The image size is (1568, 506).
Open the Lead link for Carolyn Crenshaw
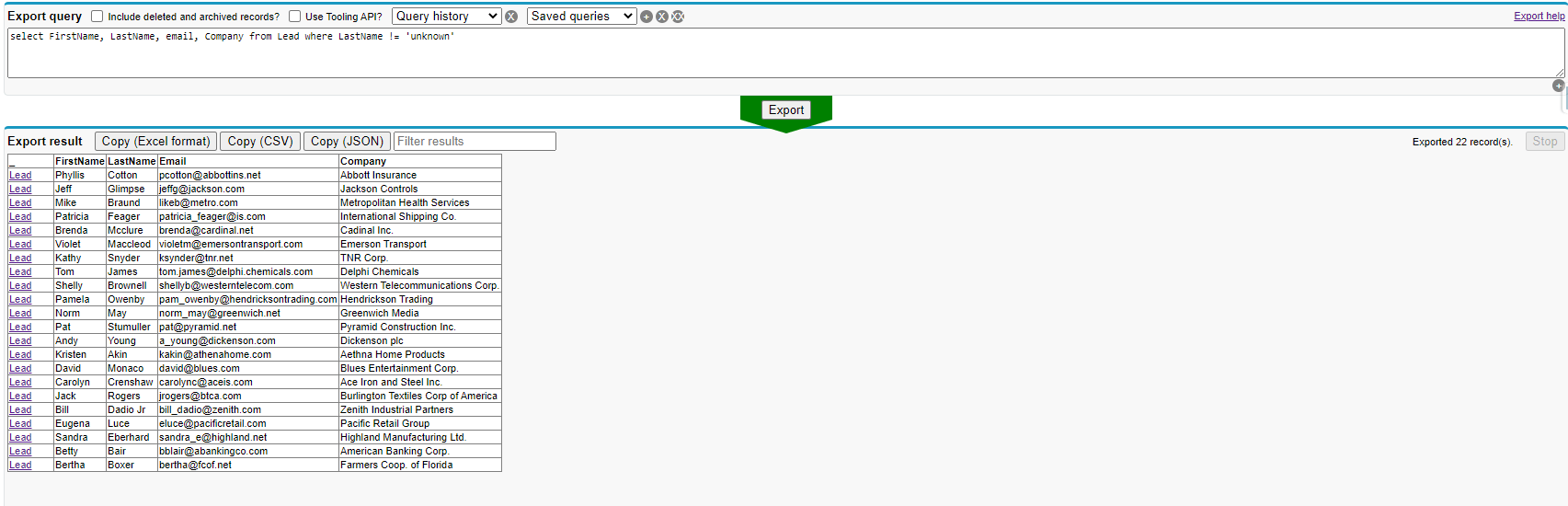click(x=20, y=383)
